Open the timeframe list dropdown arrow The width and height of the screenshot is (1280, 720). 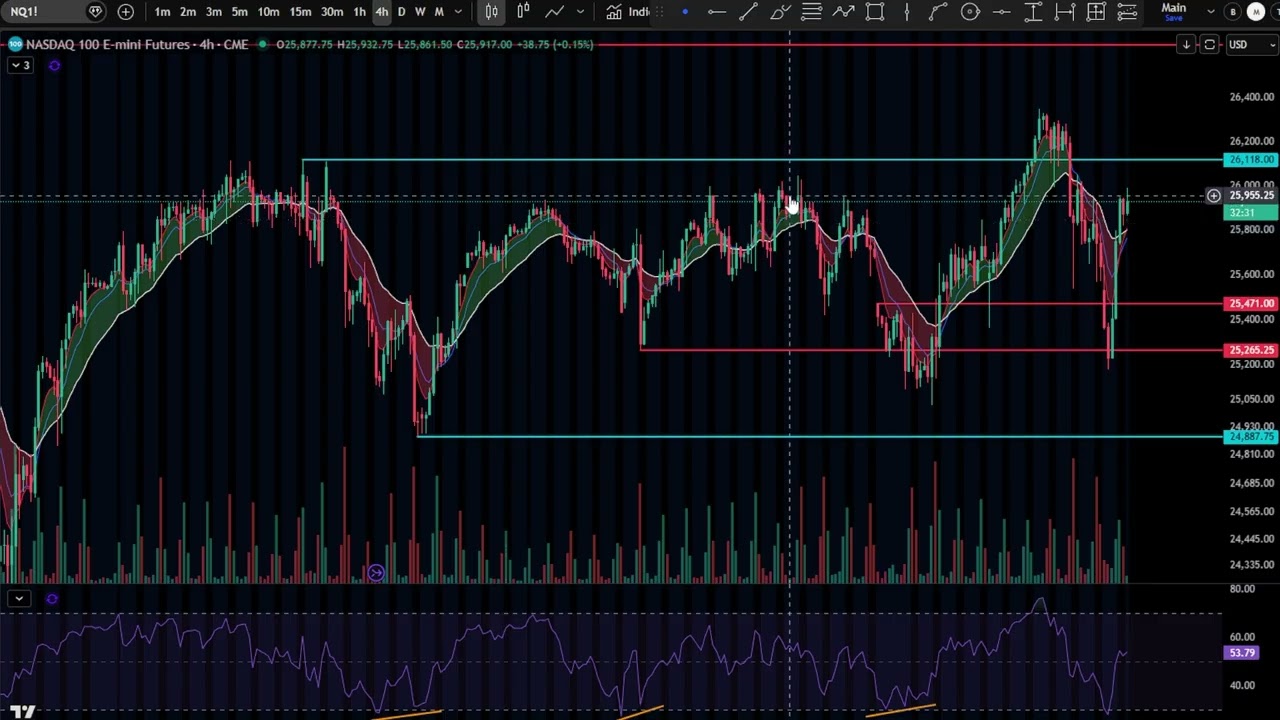(x=459, y=12)
